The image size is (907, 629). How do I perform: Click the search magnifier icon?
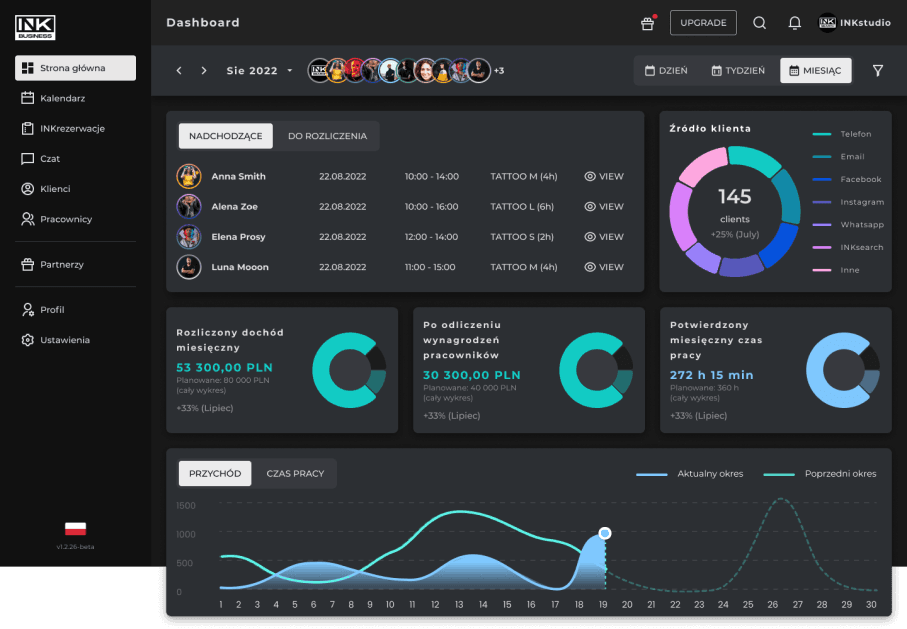pos(759,23)
